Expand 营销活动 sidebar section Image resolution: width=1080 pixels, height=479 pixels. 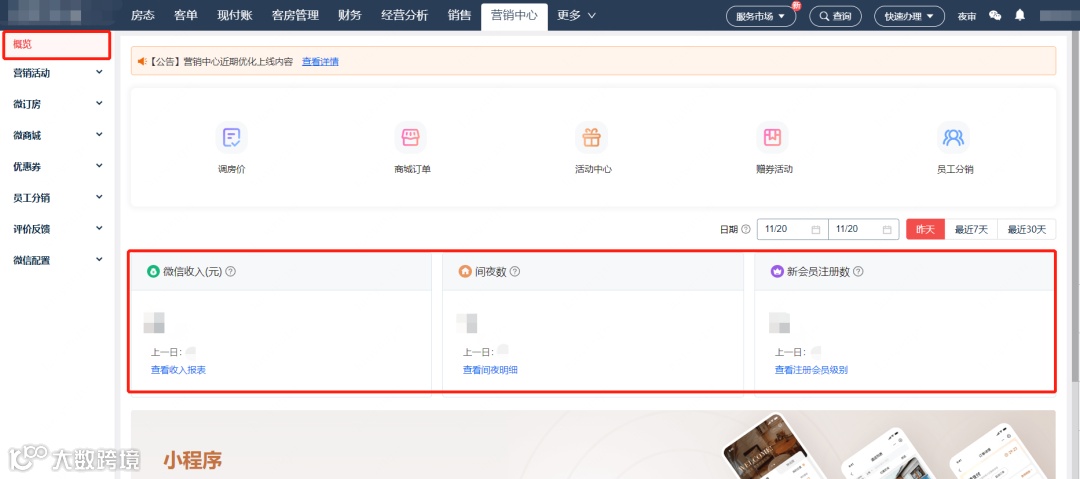tap(56, 72)
